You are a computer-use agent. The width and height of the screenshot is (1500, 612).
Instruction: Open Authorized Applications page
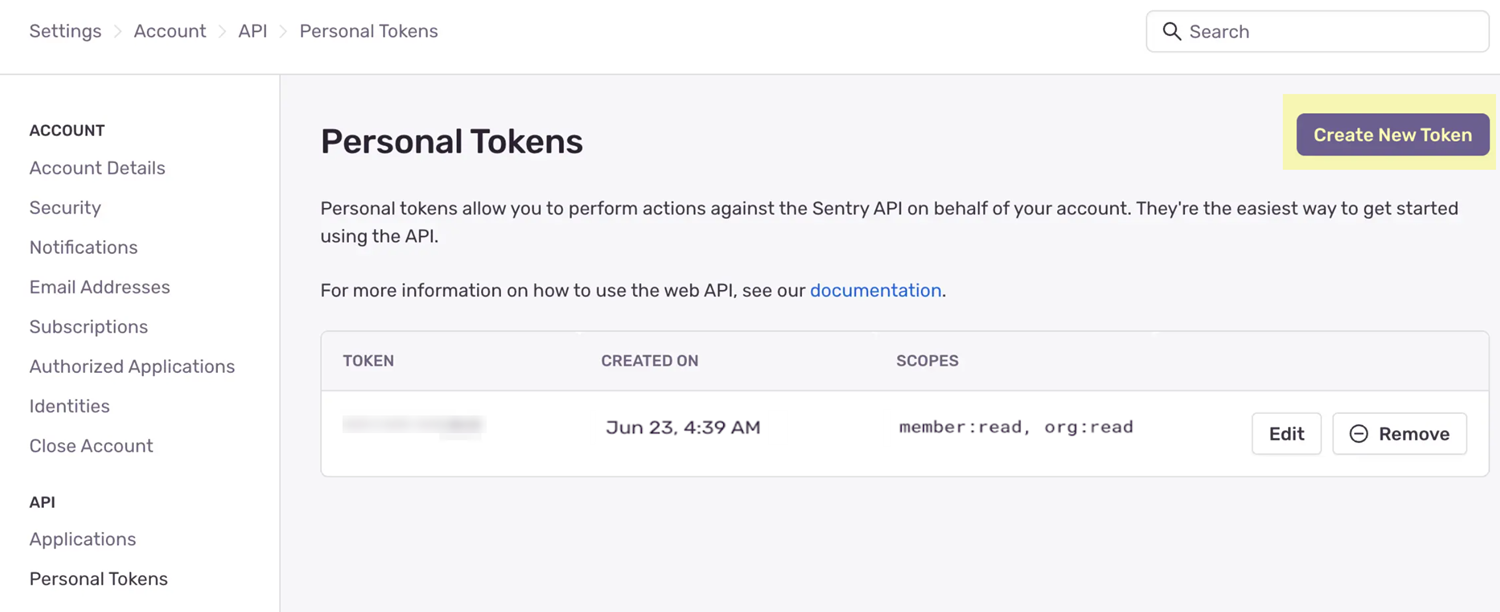[x=132, y=367]
